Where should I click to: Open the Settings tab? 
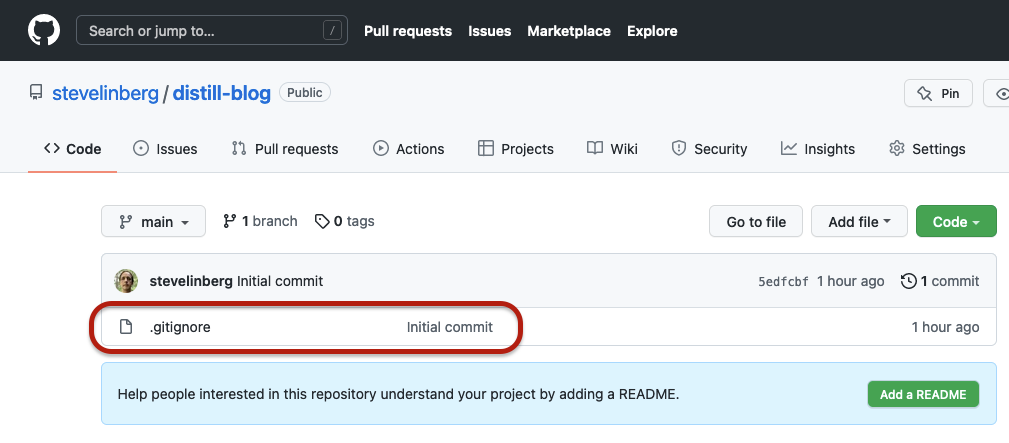(x=927, y=149)
